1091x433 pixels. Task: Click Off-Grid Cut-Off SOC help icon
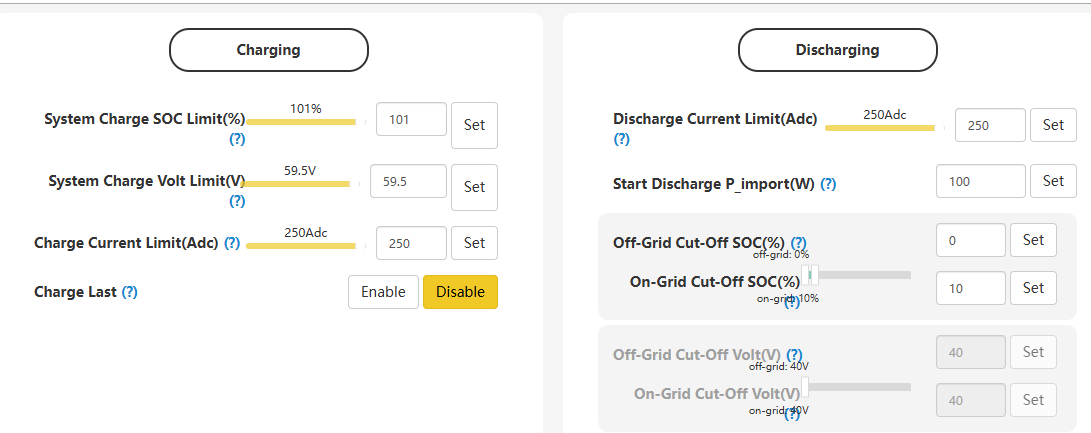799,243
